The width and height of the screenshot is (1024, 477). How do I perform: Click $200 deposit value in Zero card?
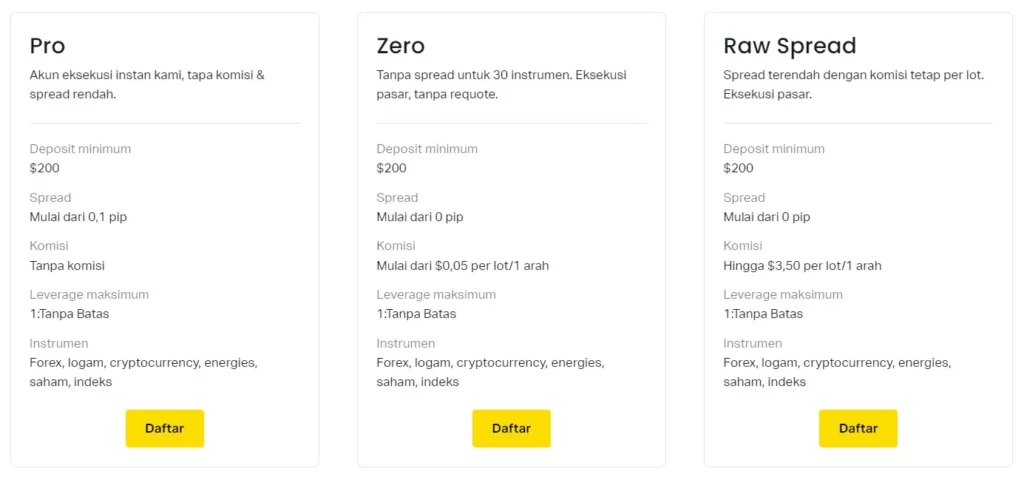[391, 168]
